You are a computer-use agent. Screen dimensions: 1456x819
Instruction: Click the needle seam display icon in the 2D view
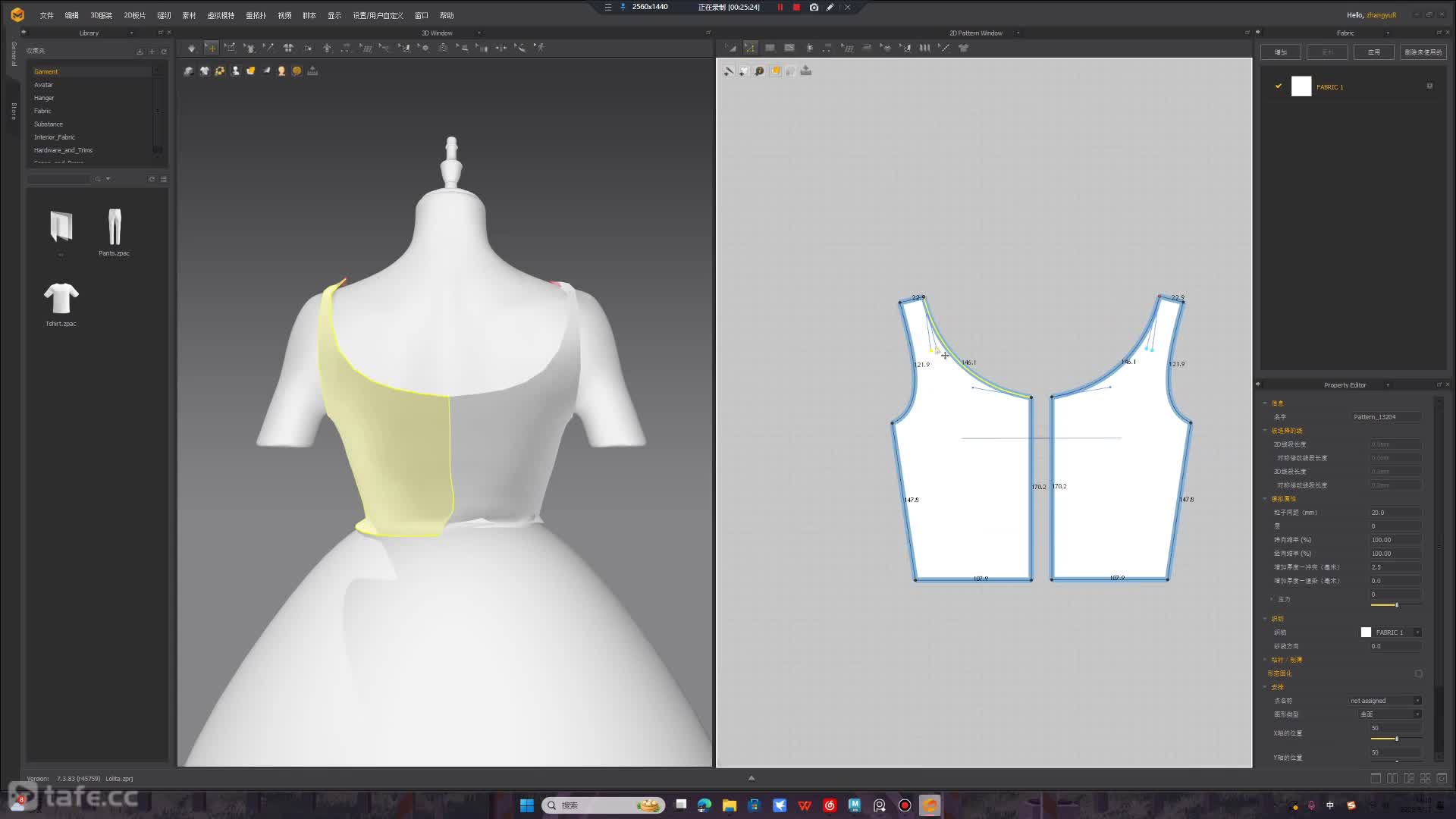pyautogui.click(x=729, y=71)
